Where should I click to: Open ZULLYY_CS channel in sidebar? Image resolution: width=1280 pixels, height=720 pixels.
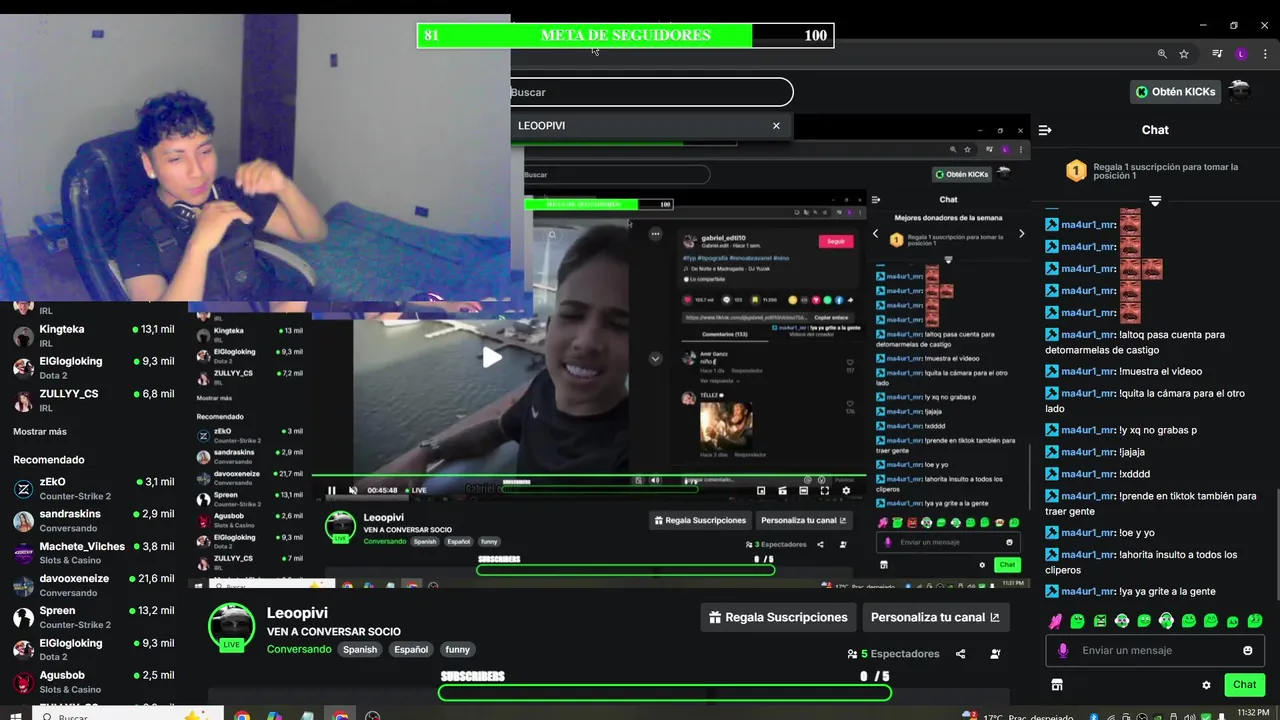point(93,400)
